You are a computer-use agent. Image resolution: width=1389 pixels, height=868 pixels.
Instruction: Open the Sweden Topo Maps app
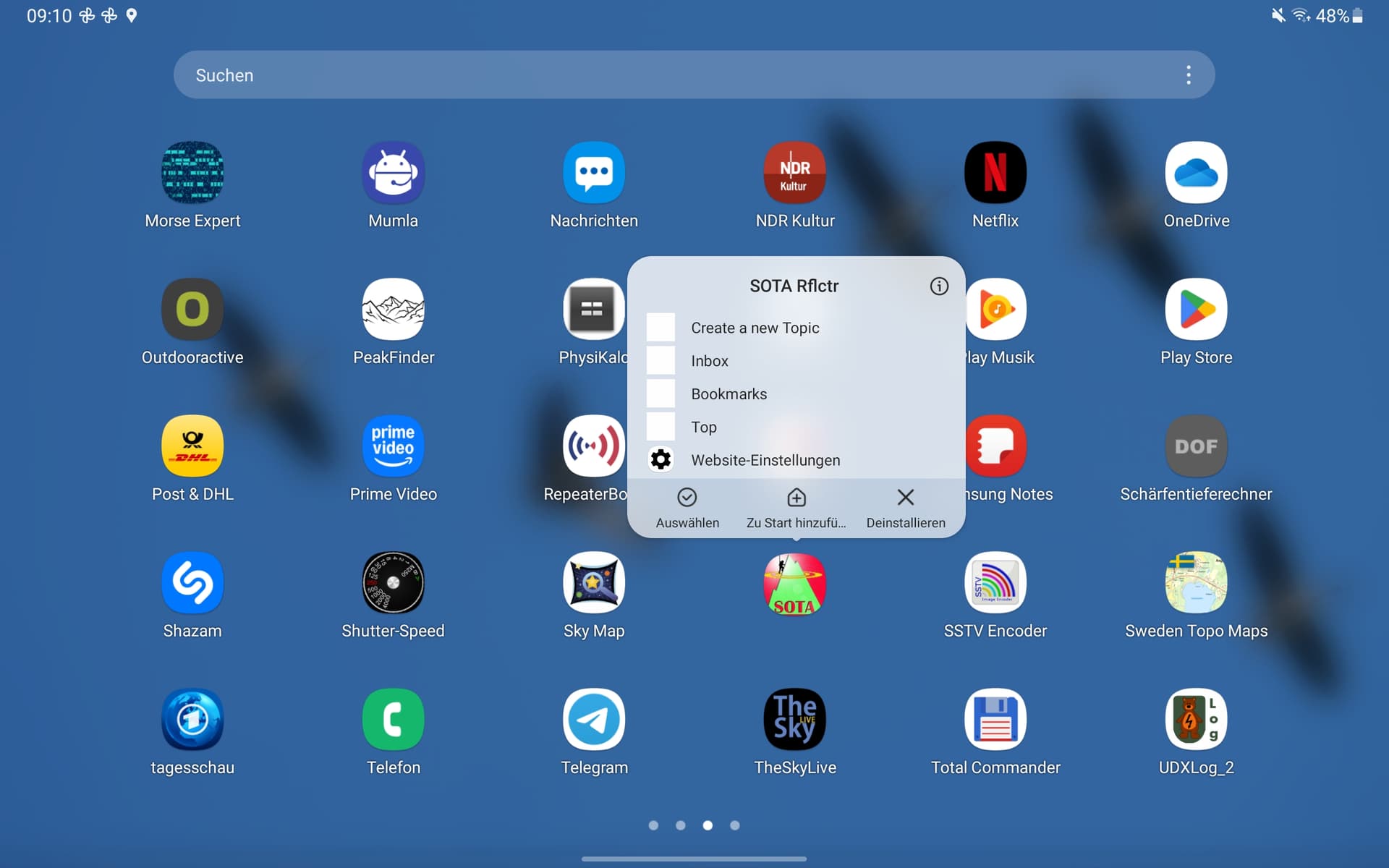click(1195, 582)
